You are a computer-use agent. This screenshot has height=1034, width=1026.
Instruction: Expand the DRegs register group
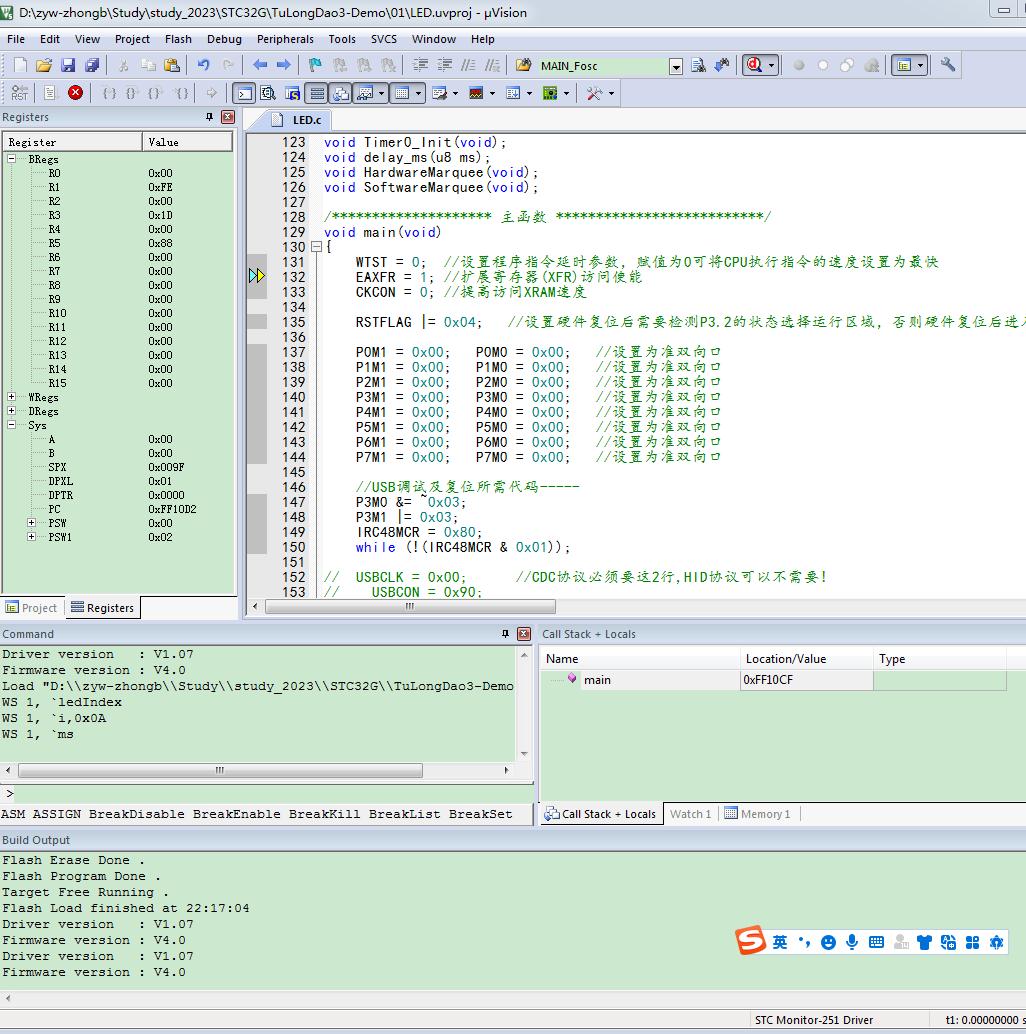click(x=11, y=411)
